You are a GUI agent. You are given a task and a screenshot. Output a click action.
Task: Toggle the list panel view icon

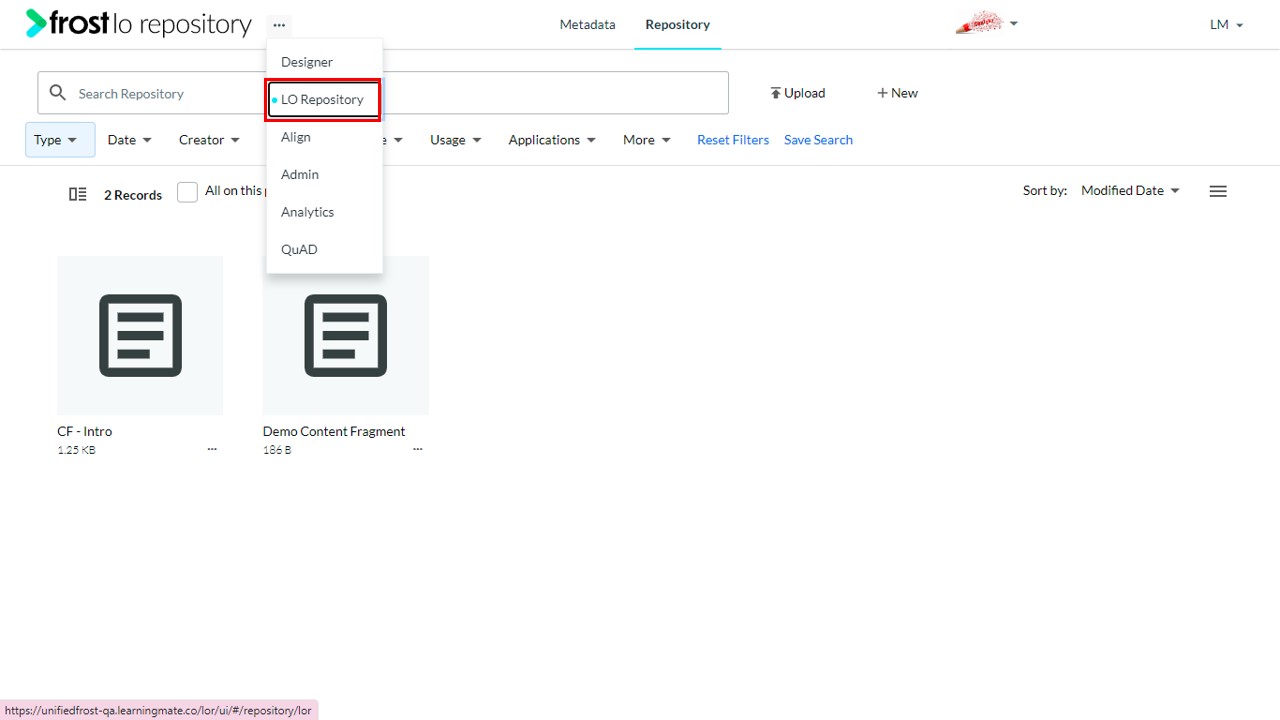pos(78,194)
